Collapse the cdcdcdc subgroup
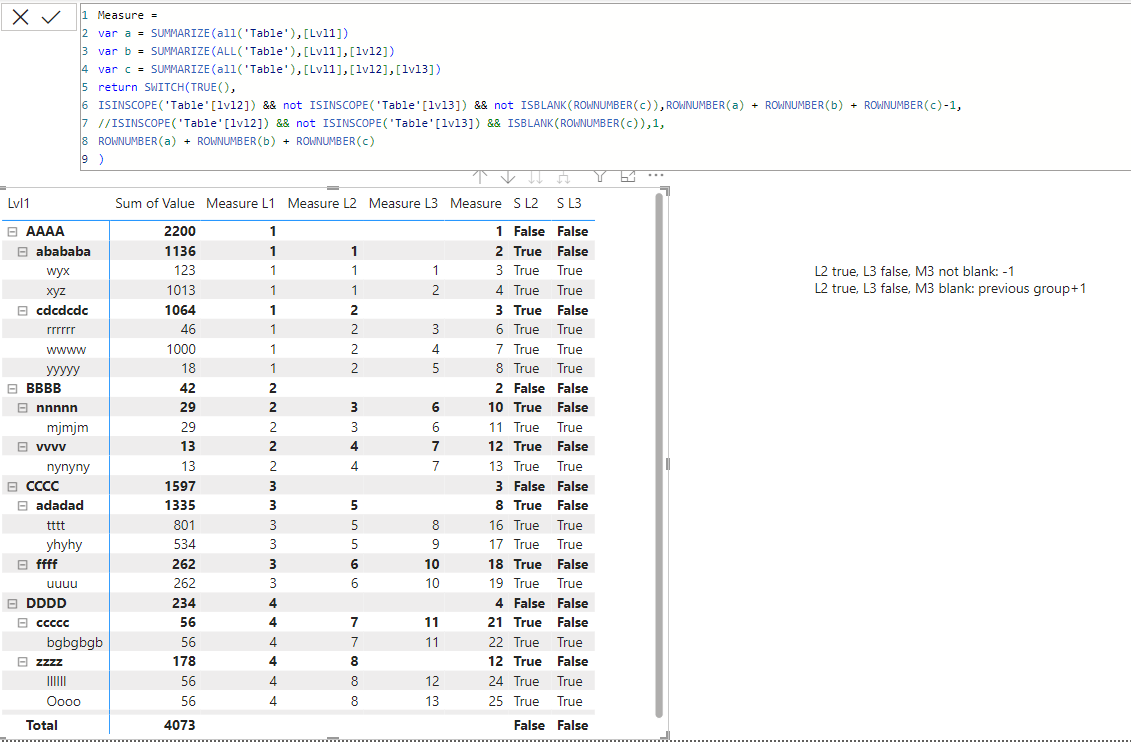This screenshot has width=1131, height=745. [x=22, y=310]
